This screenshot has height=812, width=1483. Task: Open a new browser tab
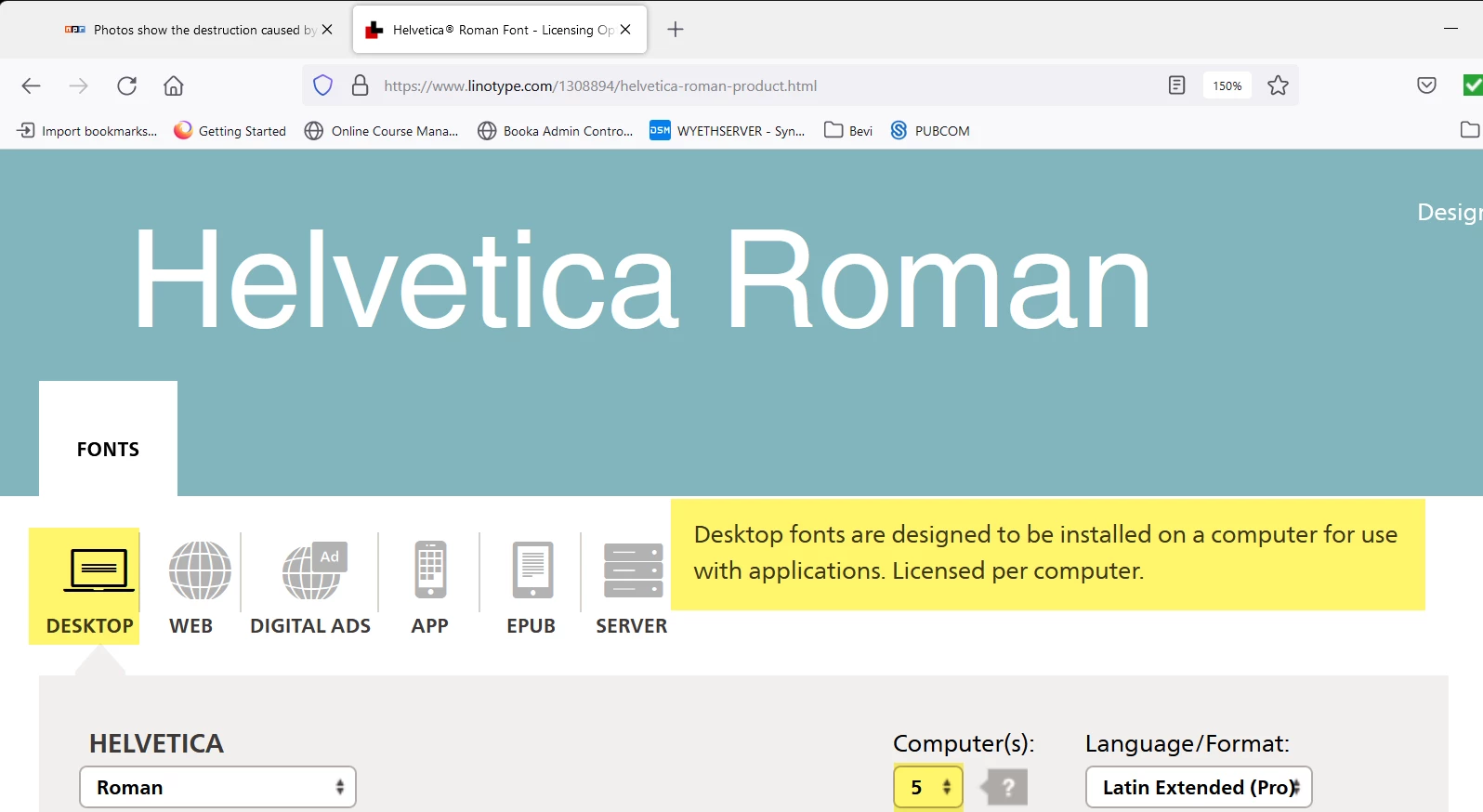(x=676, y=30)
